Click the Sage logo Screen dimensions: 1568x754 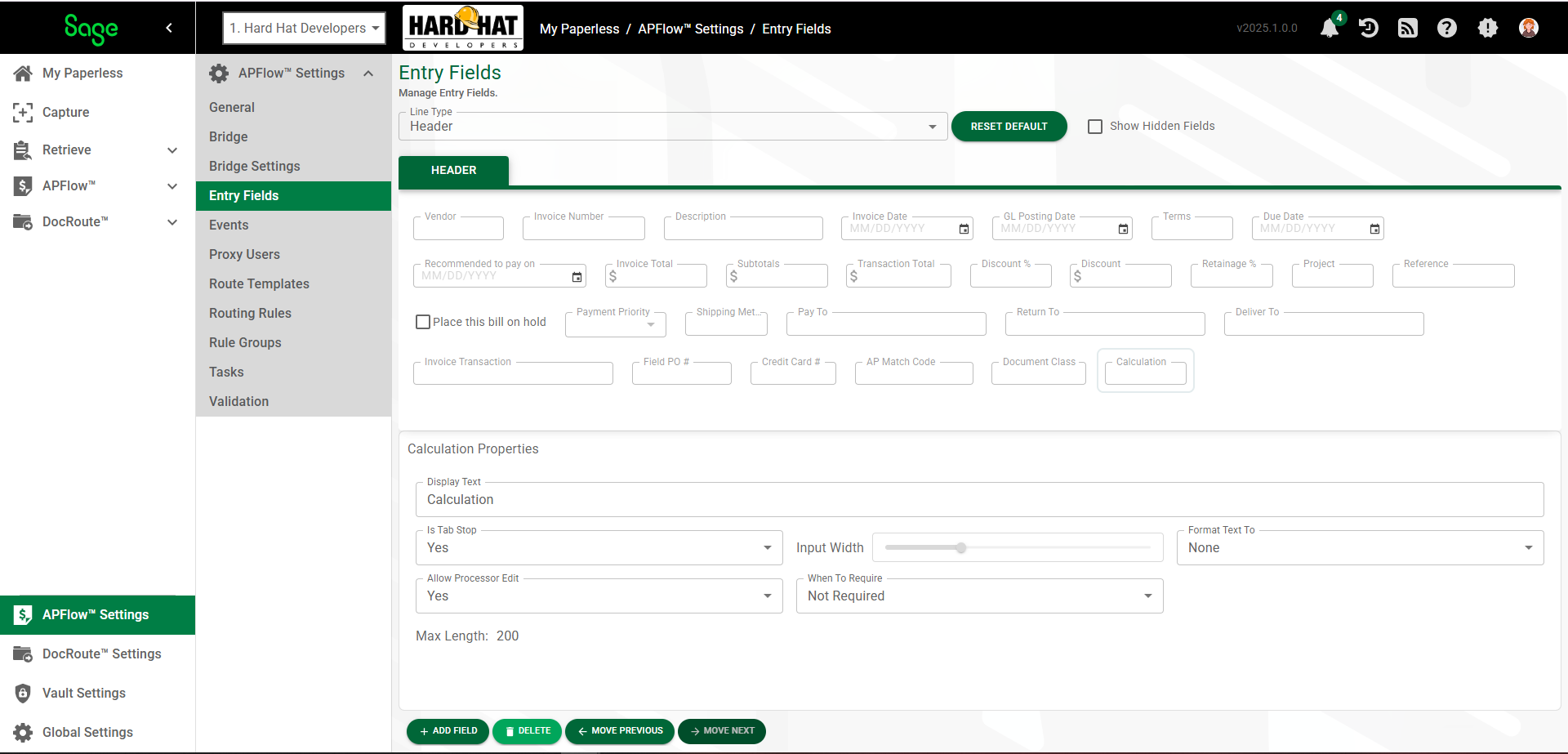[x=91, y=29]
